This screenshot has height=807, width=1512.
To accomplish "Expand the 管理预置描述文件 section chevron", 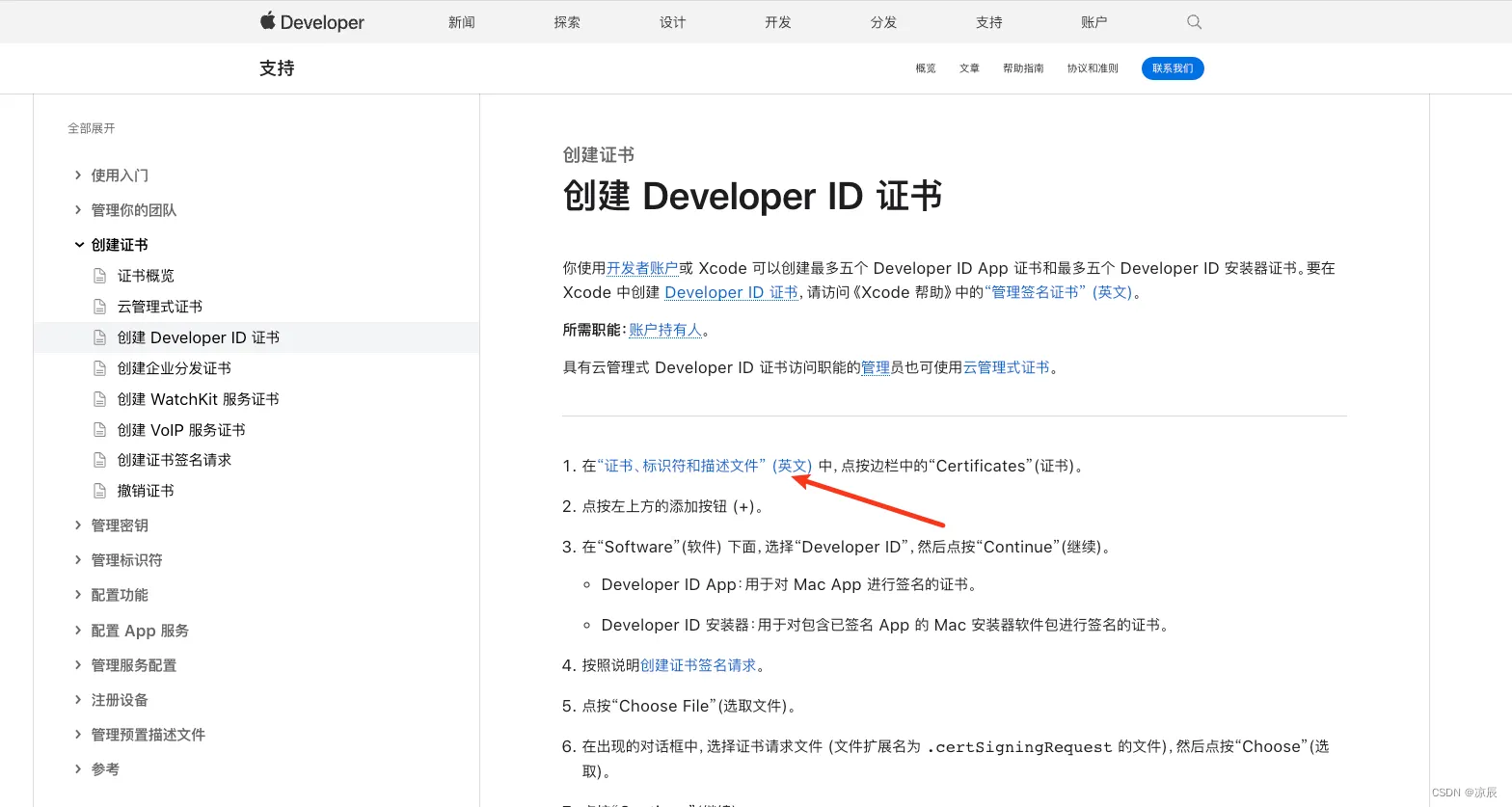I will (78, 734).
